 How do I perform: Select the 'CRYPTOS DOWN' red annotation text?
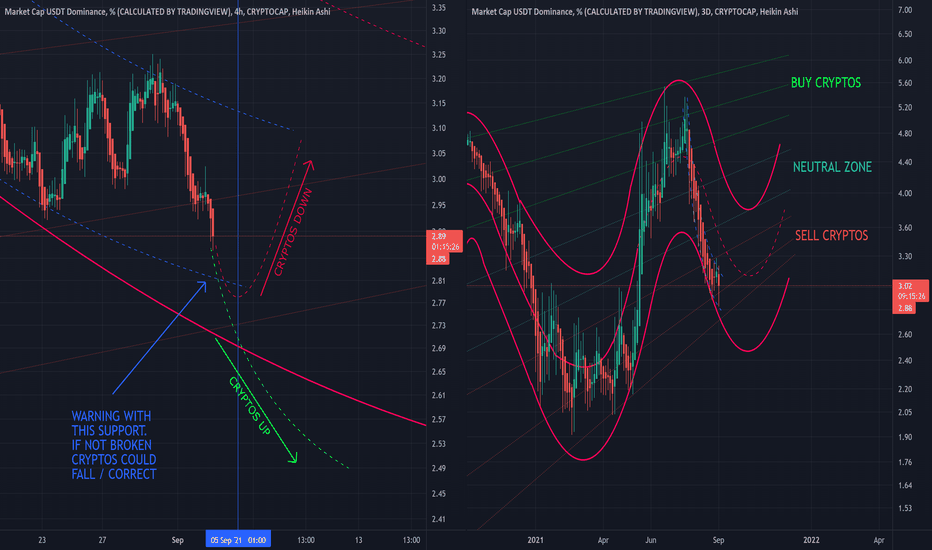[x=292, y=232]
